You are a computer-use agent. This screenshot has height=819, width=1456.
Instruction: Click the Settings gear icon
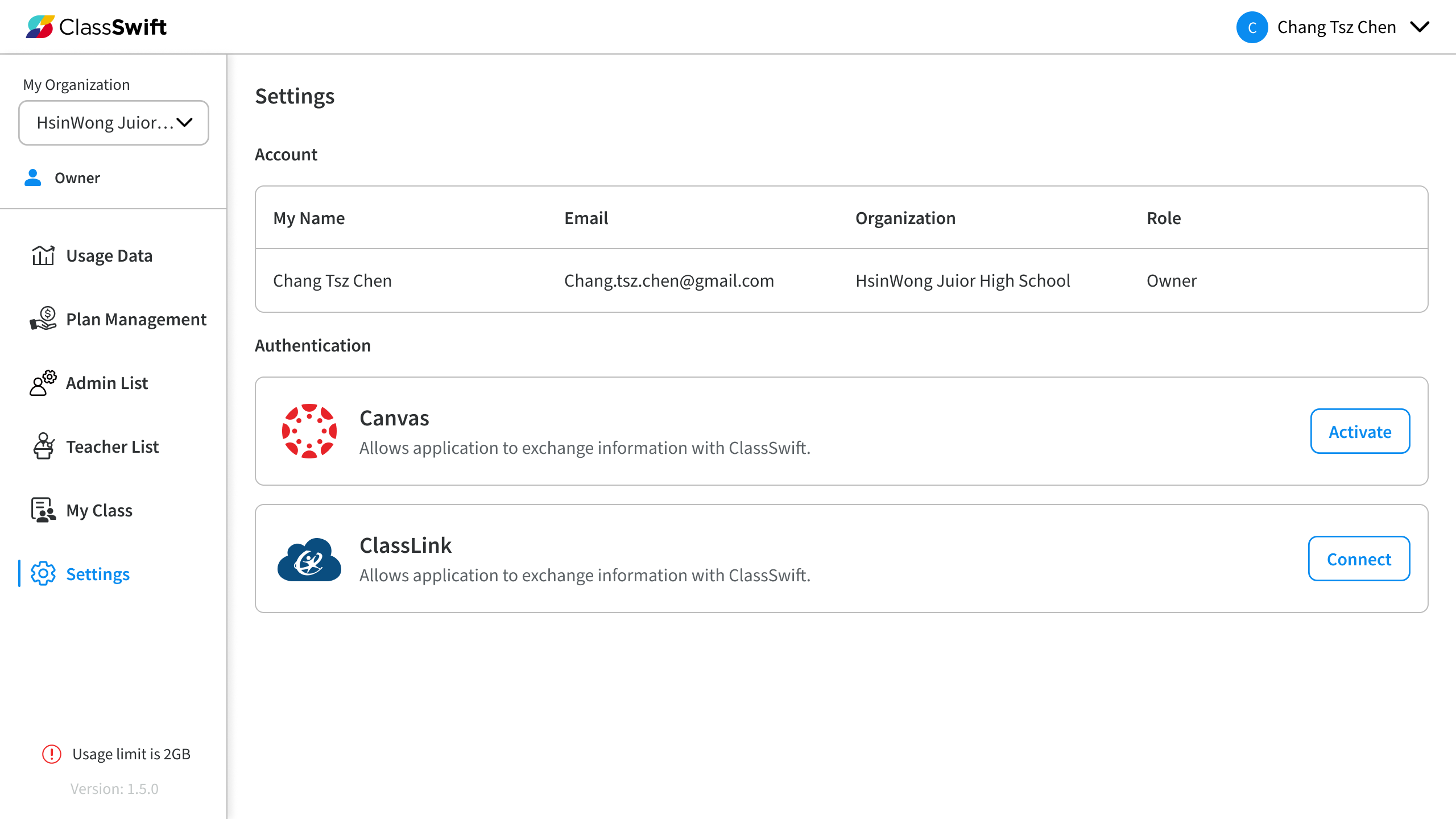pos(43,574)
